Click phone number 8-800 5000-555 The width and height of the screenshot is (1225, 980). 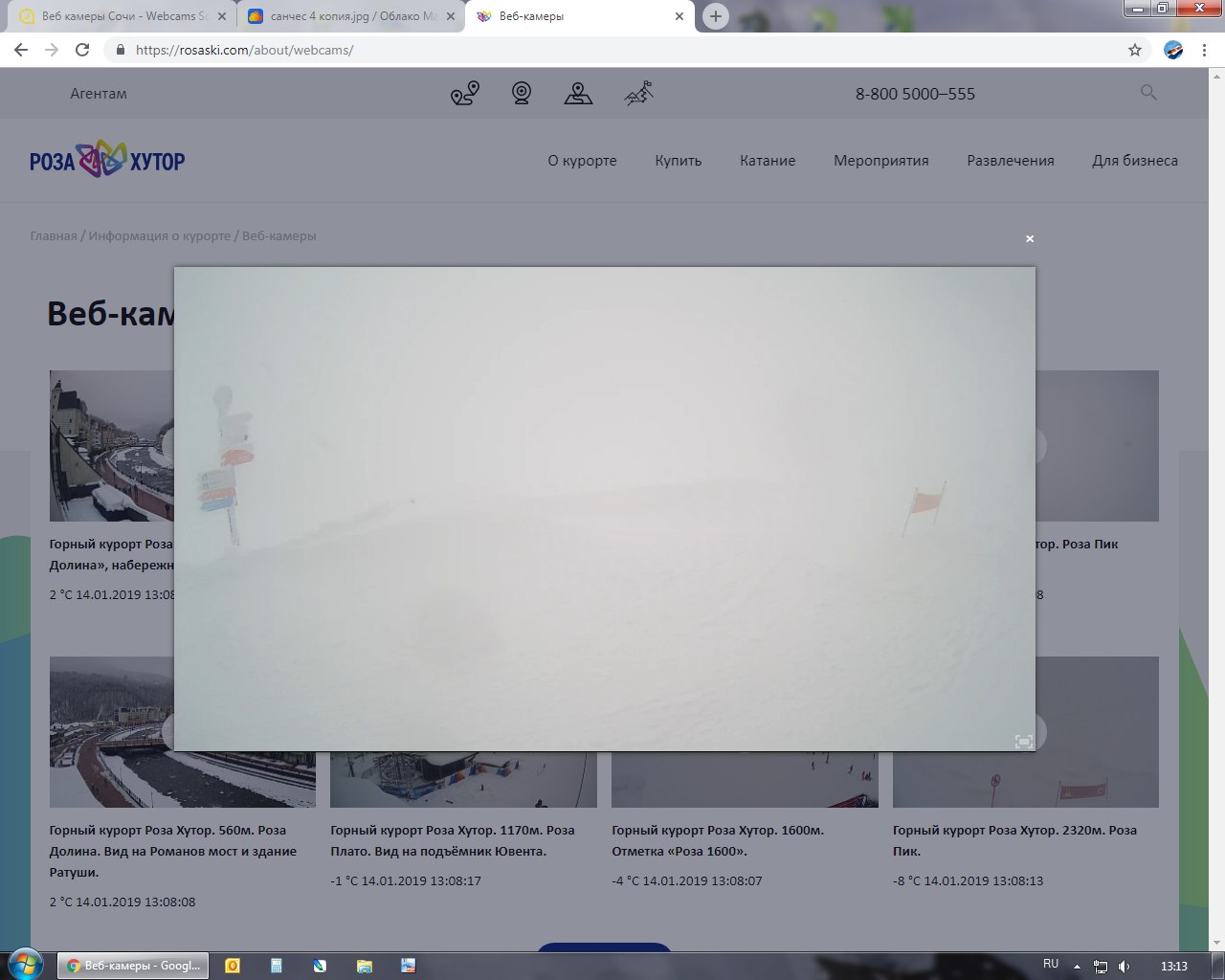pos(915,94)
